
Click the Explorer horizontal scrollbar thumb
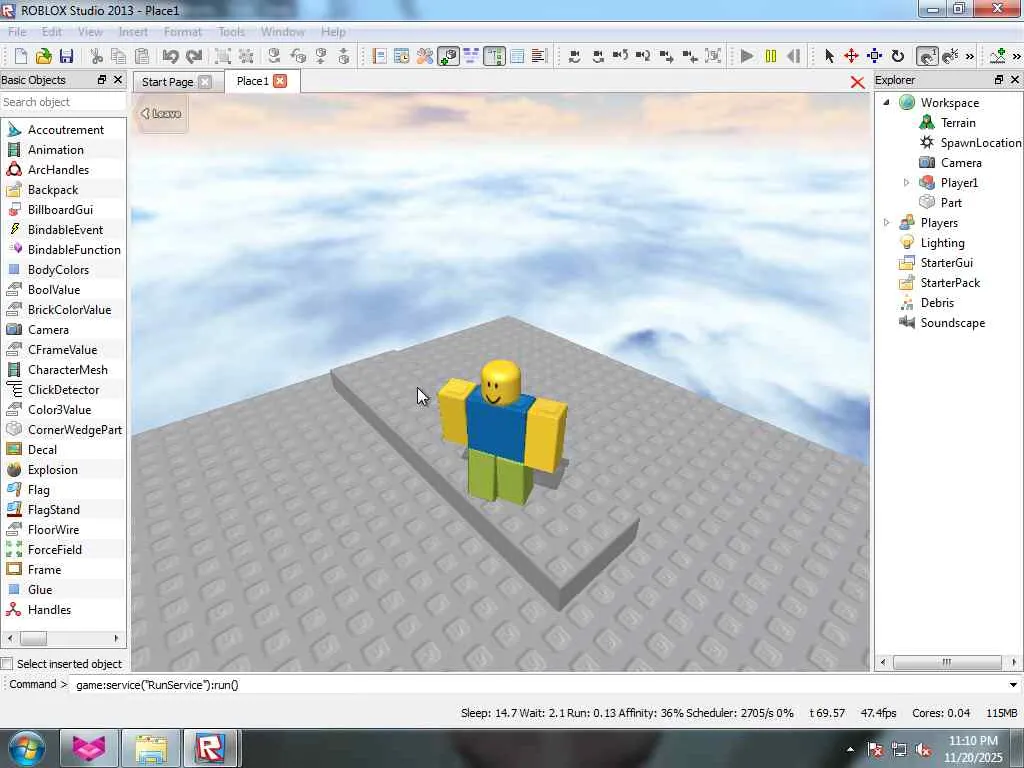[x=947, y=662]
